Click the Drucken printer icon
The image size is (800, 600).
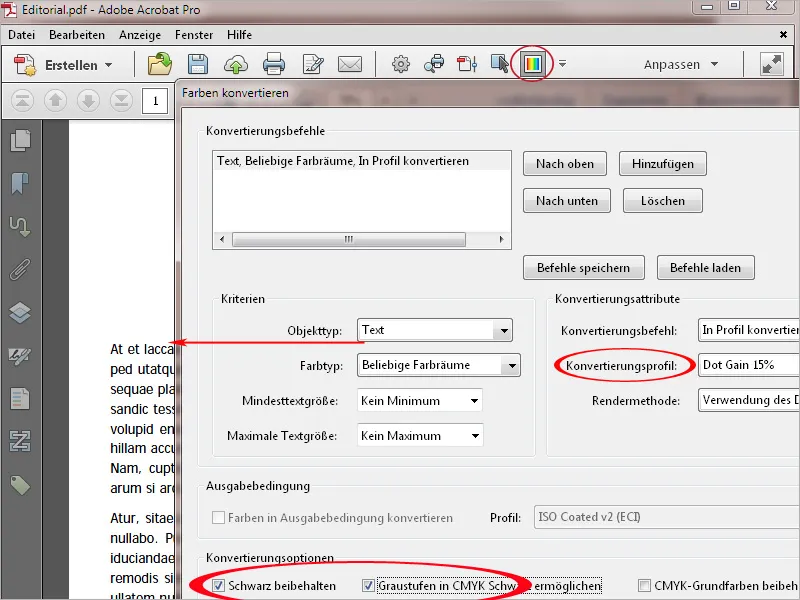pyautogui.click(x=276, y=63)
